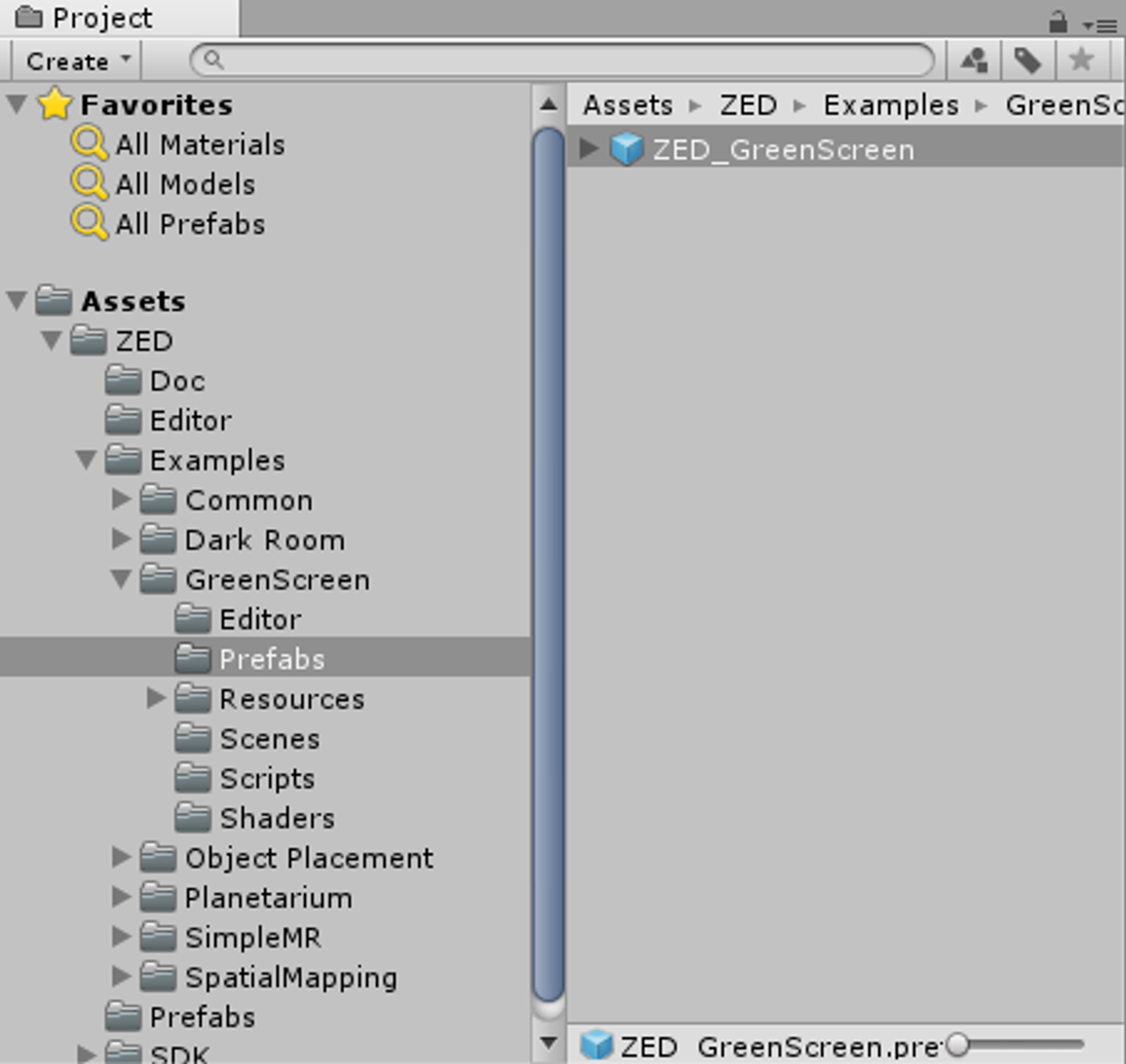Toggle the Project panel lock icon
The height and width of the screenshot is (1064, 1126).
[x=1058, y=22]
